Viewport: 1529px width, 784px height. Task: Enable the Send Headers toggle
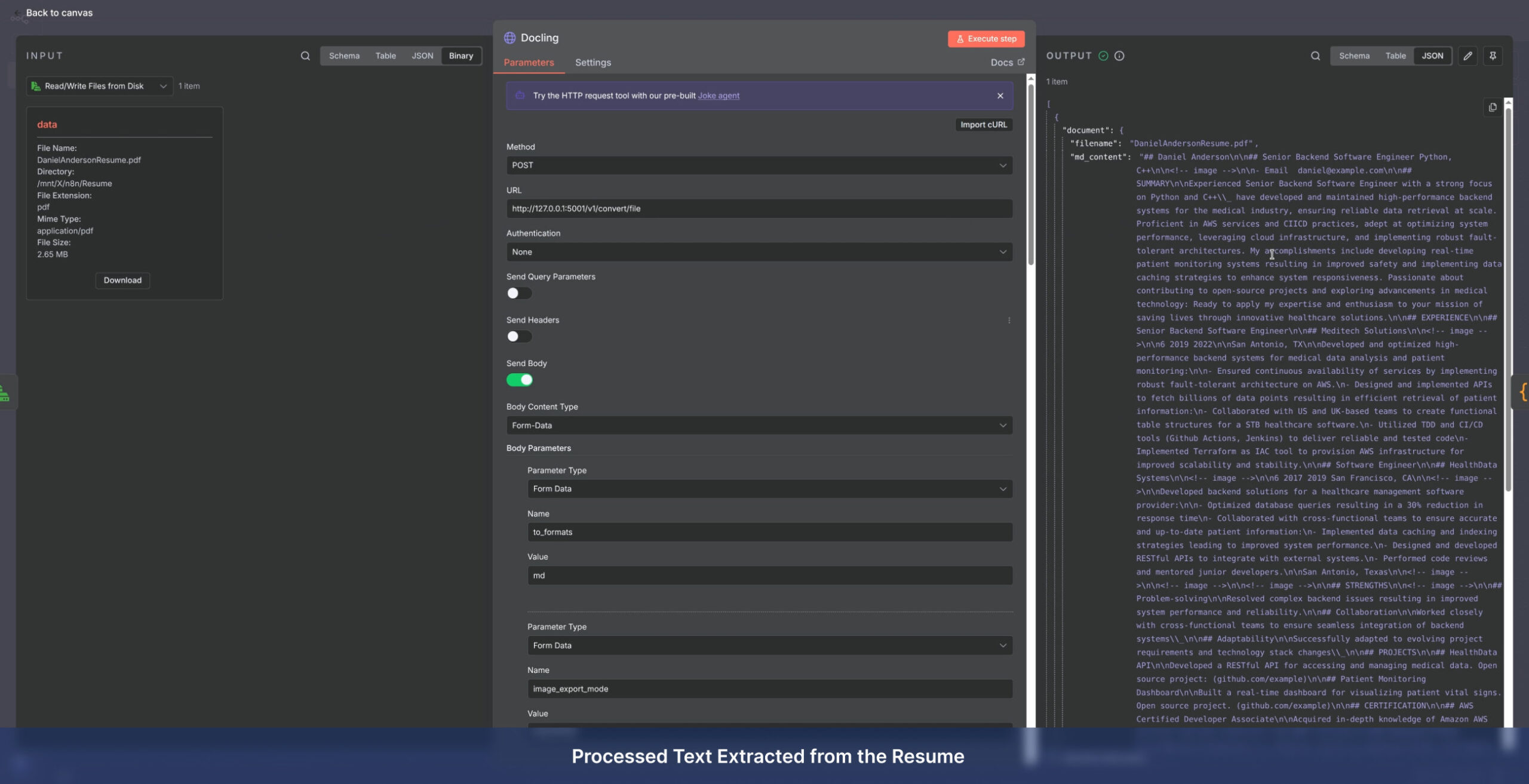point(519,337)
